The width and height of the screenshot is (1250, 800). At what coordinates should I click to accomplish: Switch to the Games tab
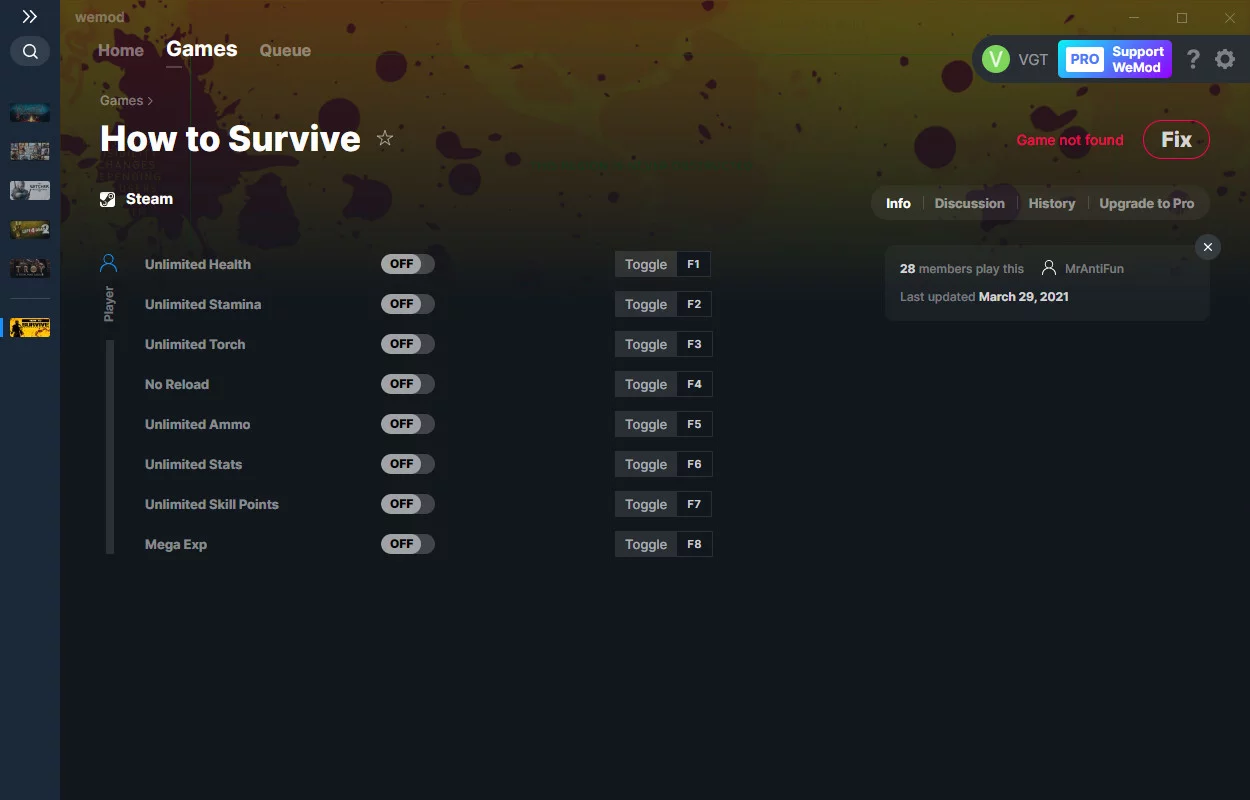tap(202, 49)
